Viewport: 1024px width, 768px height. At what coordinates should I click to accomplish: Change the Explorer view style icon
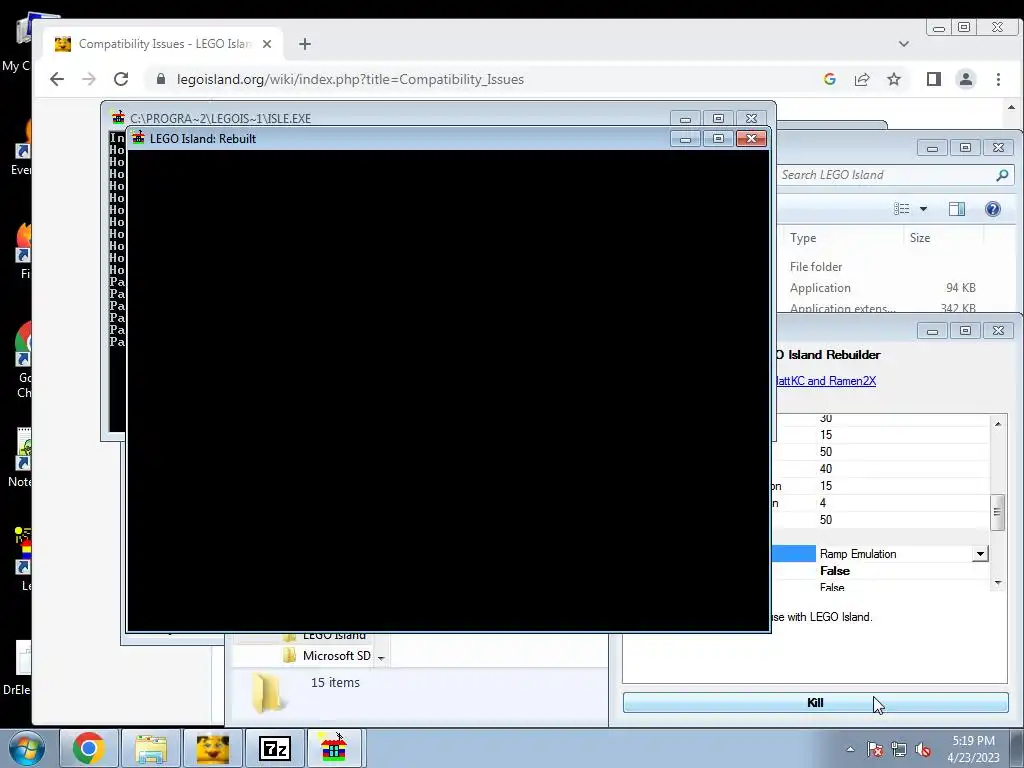coord(902,209)
